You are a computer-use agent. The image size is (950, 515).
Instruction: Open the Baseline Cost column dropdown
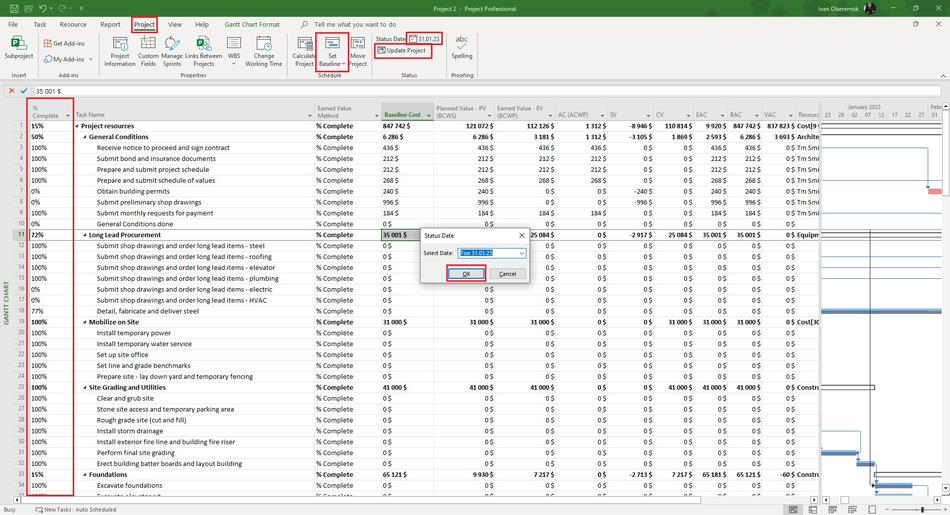coord(428,115)
